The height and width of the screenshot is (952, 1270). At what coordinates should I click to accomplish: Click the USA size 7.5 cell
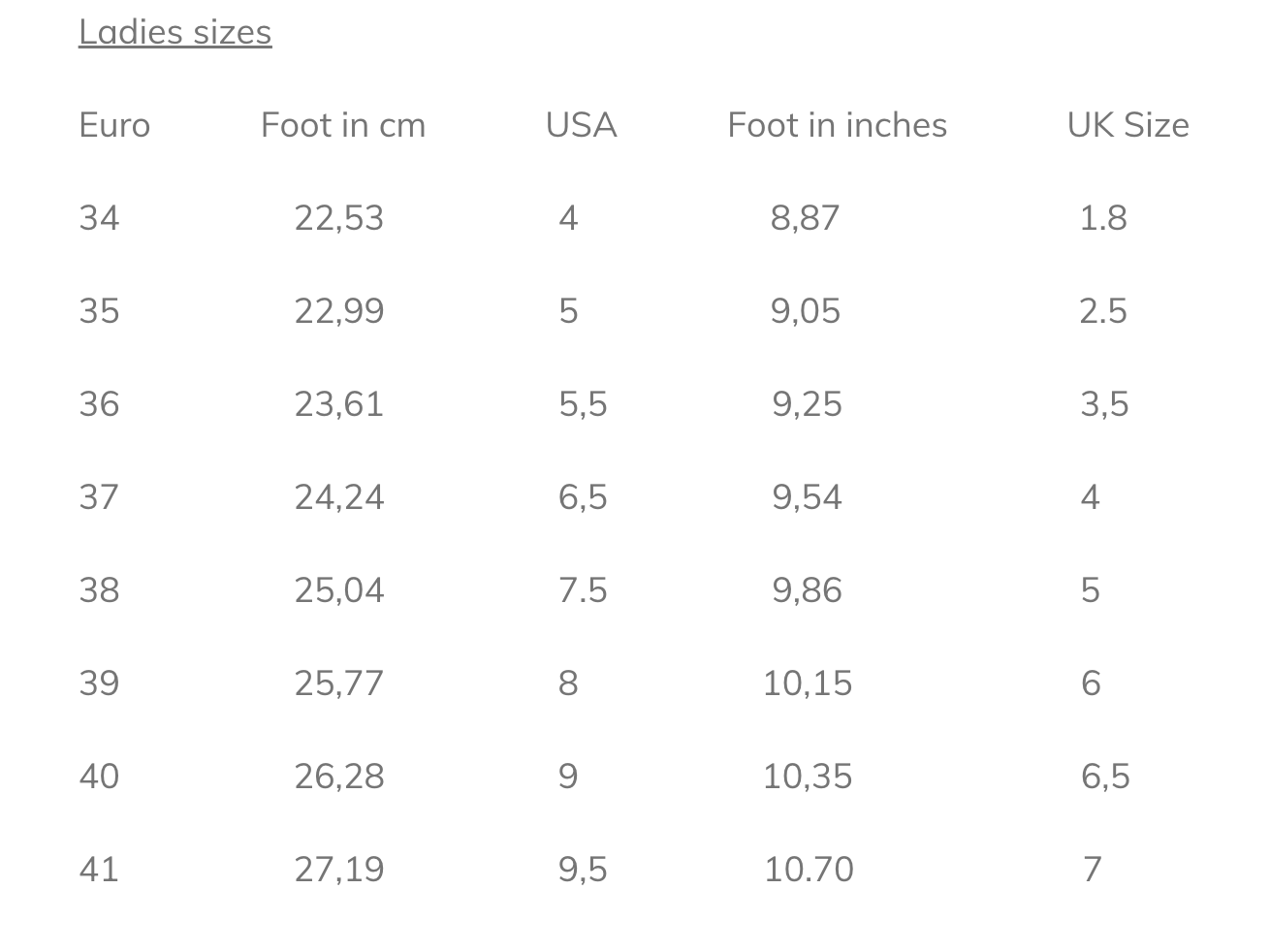pyautogui.click(x=583, y=590)
